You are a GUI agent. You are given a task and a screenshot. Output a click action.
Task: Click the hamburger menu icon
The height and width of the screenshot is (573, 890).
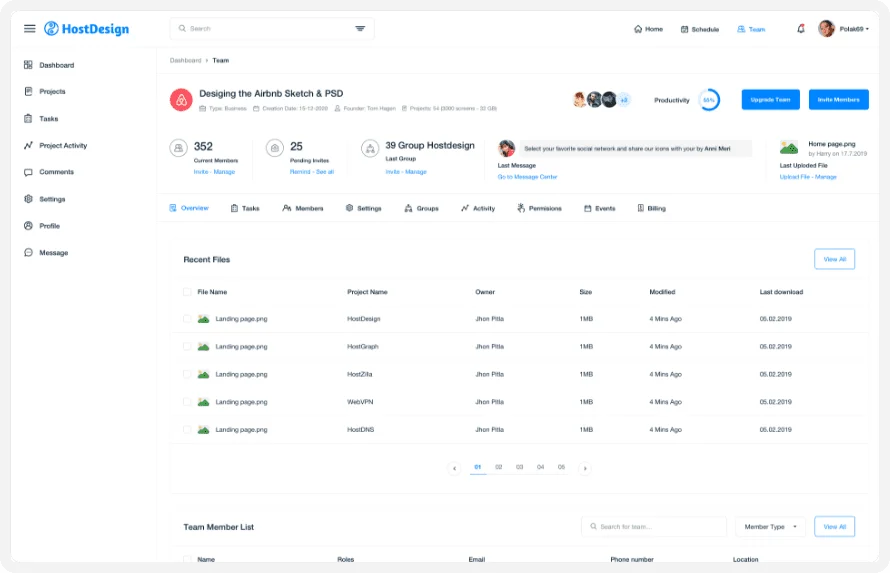[x=30, y=29]
